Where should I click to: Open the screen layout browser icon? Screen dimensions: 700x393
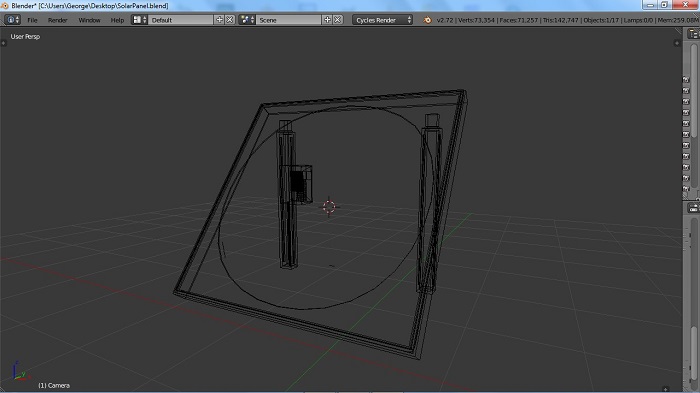[140, 20]
